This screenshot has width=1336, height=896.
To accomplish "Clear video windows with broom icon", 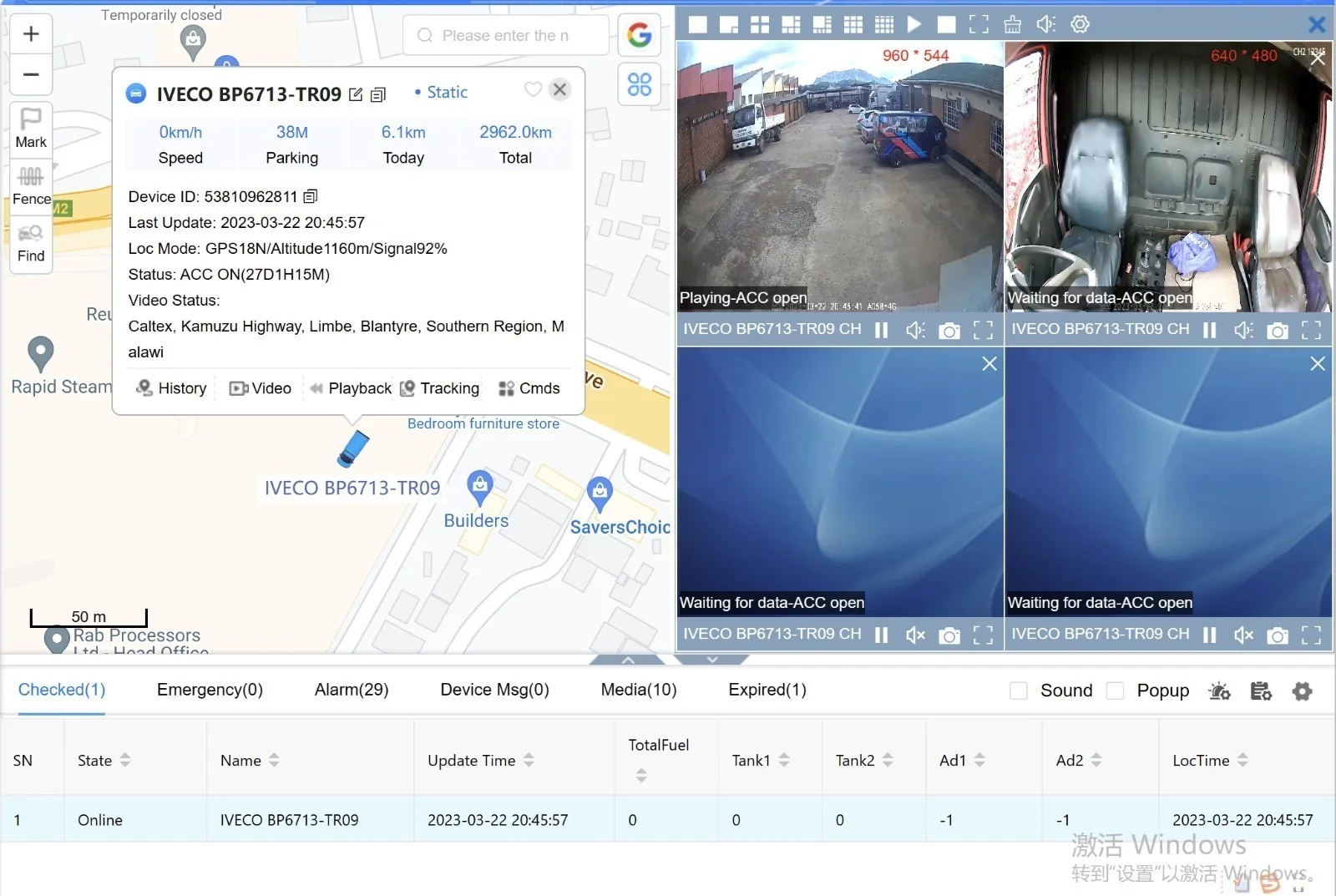I will 1012,25.
